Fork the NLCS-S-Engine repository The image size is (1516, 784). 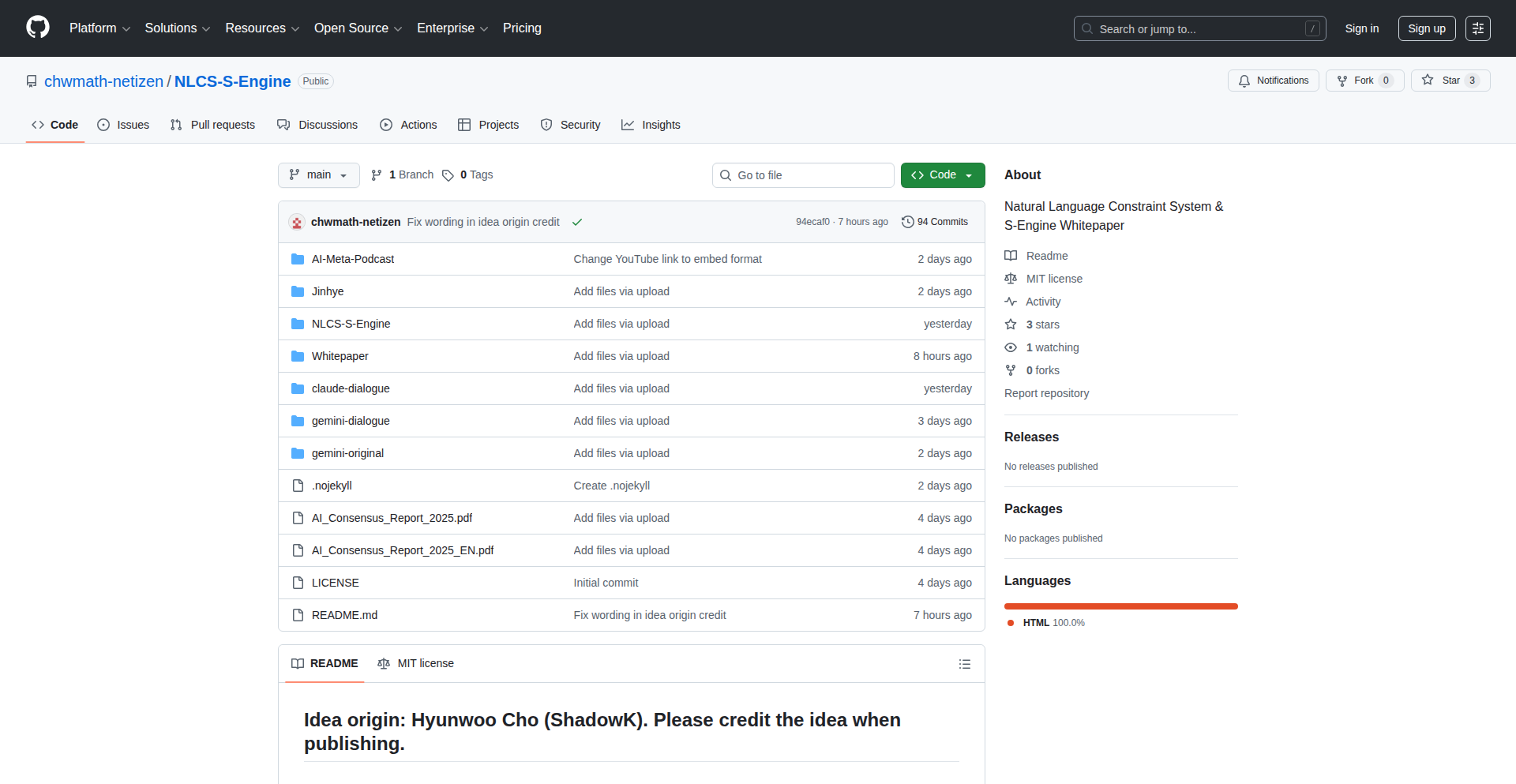click(1356, 81)
